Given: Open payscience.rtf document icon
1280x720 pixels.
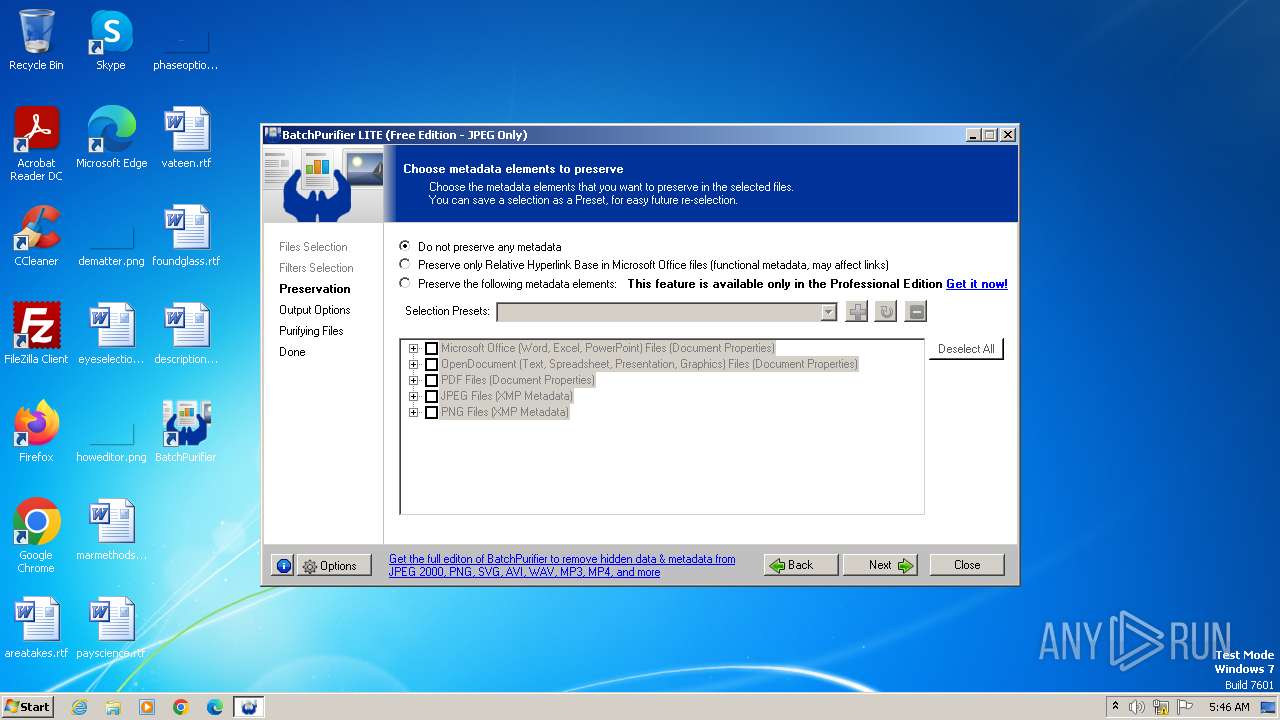Looking at the screenshot, I should (x=111, y=628).
